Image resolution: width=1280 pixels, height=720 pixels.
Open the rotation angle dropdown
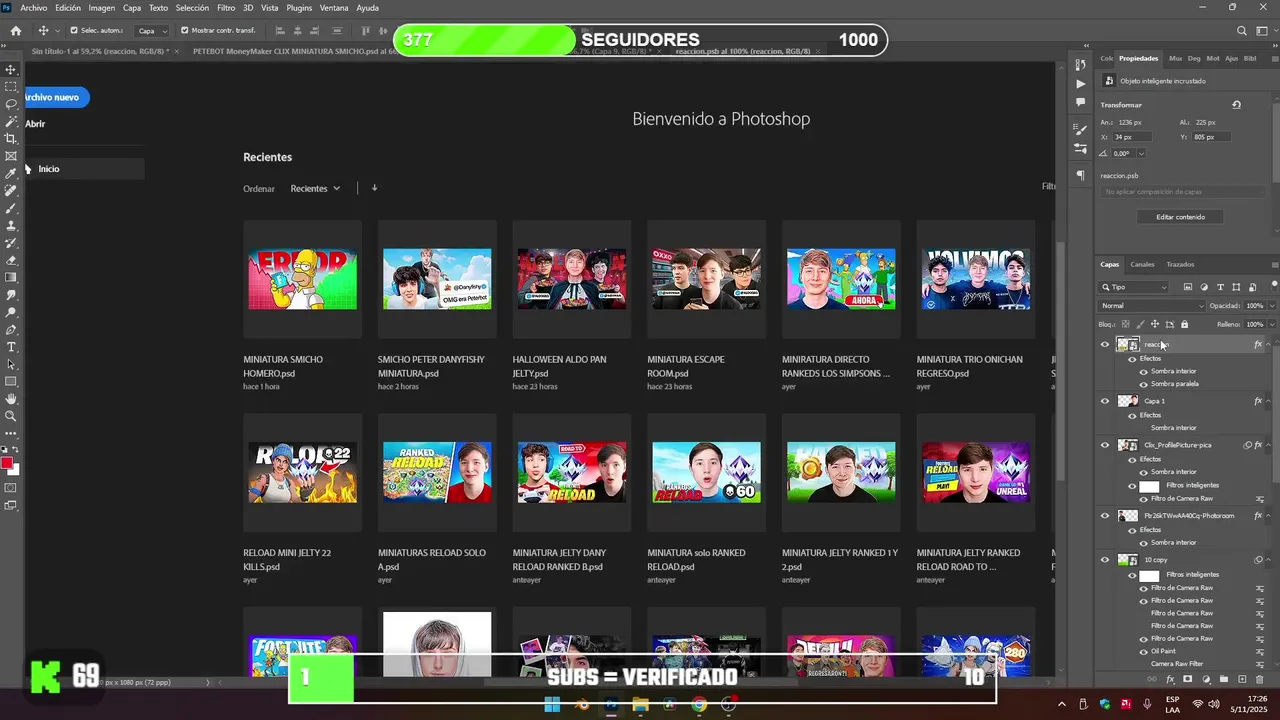click(x=1140, y=153)
